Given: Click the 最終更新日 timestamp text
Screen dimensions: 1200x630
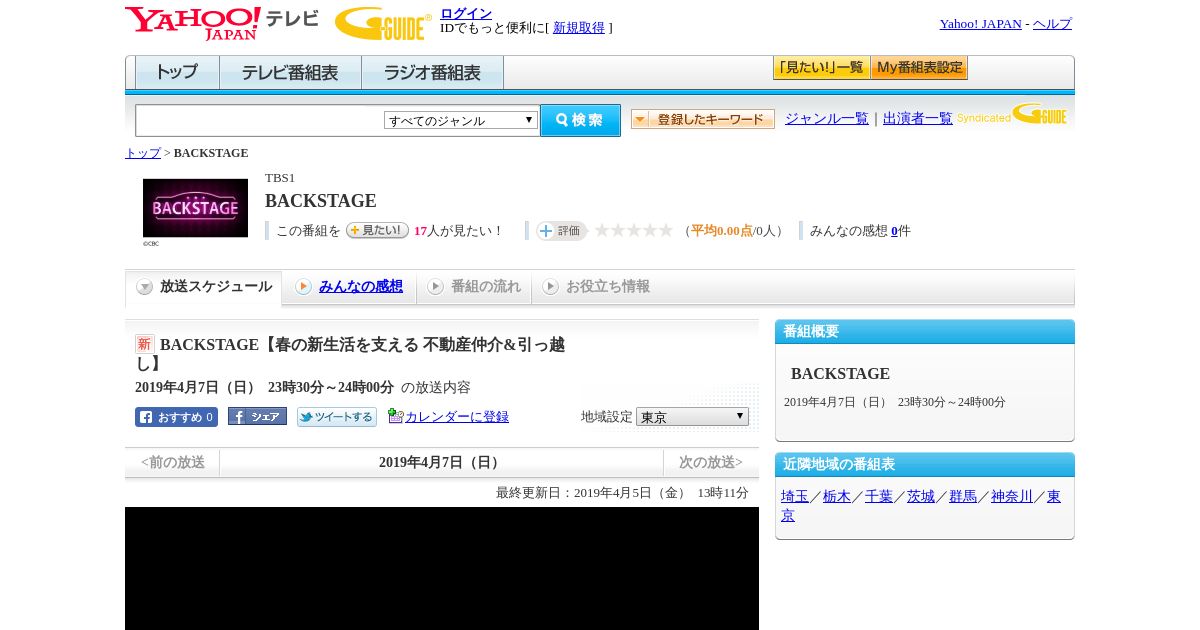Looking at the screenshot, I should (x=622, y=493).
